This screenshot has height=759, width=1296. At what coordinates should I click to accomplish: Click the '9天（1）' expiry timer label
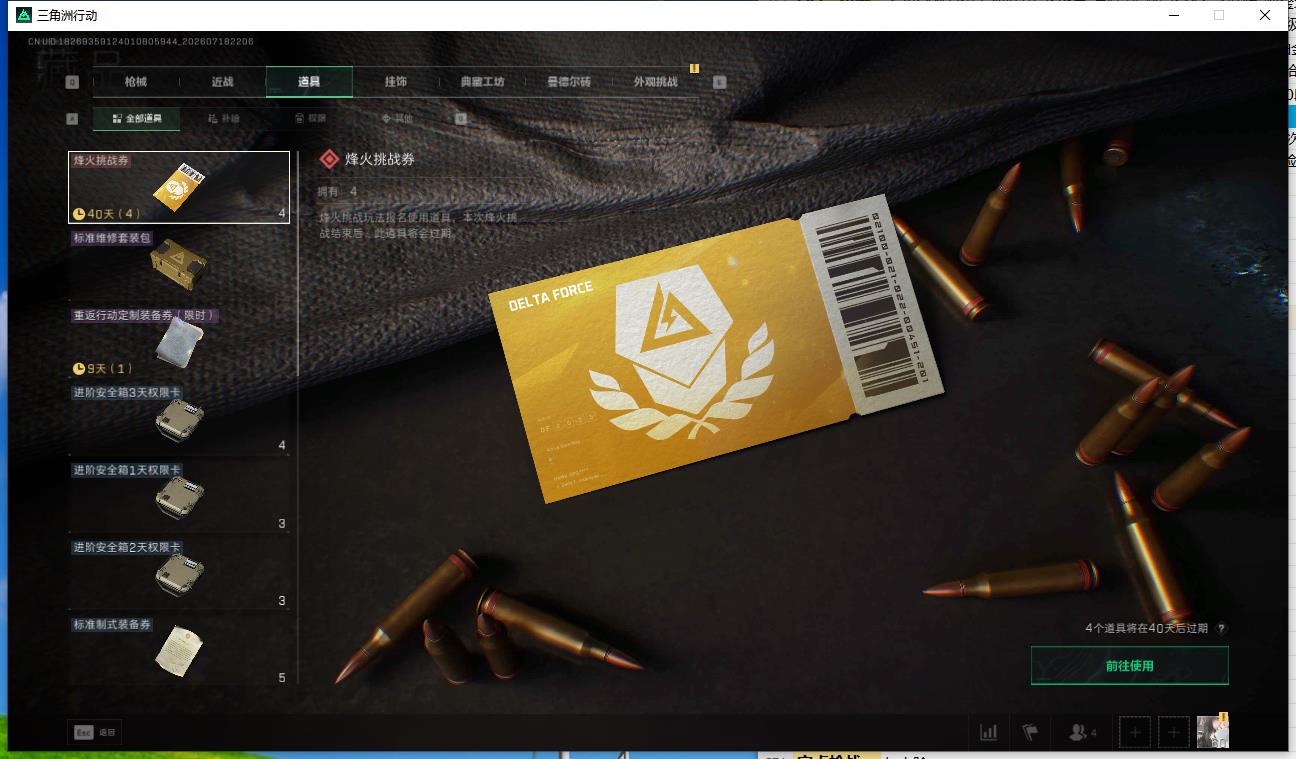coord(103,369)
